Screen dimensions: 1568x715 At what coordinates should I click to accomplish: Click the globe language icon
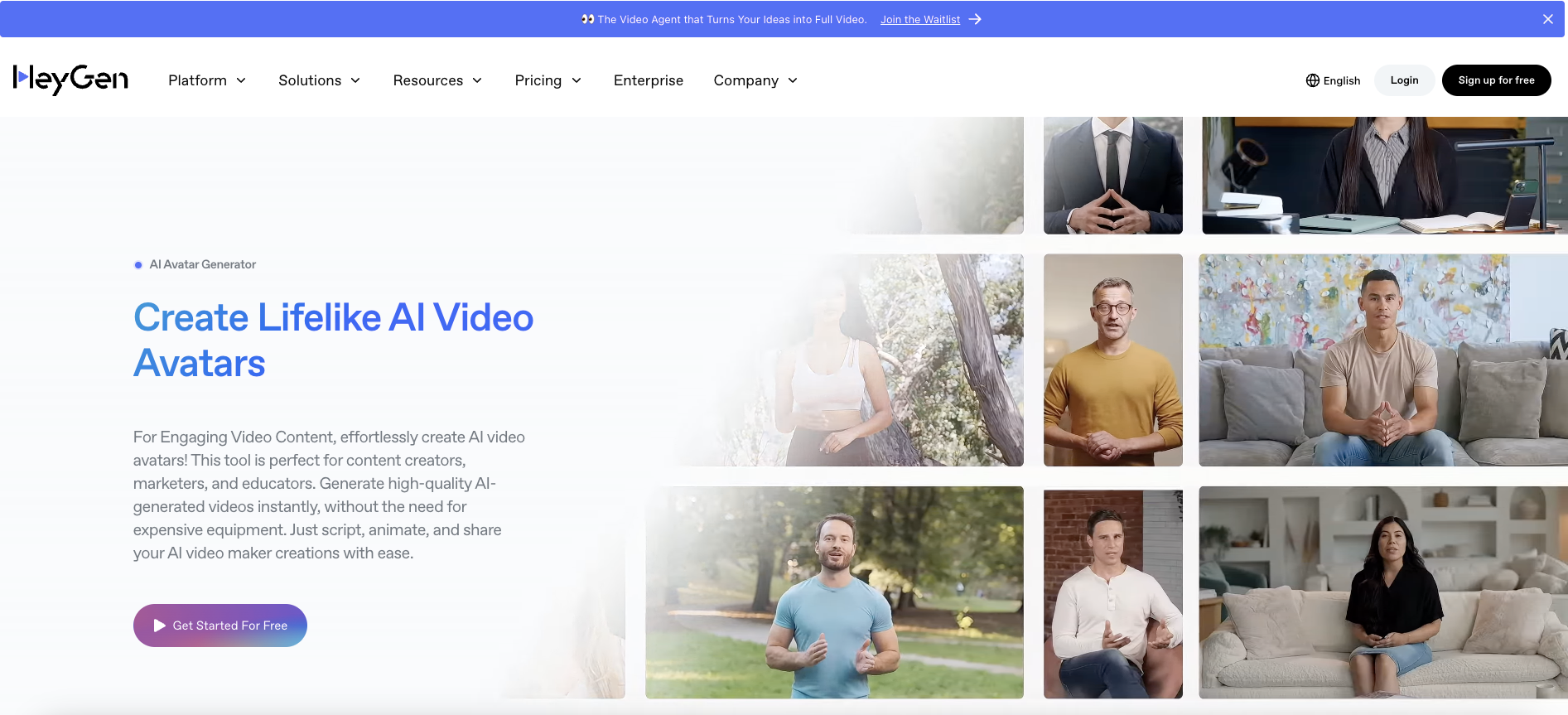(1312, 80)
